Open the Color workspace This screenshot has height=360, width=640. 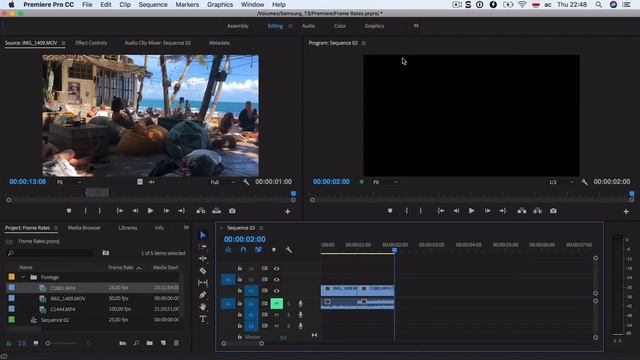point(340,26)
